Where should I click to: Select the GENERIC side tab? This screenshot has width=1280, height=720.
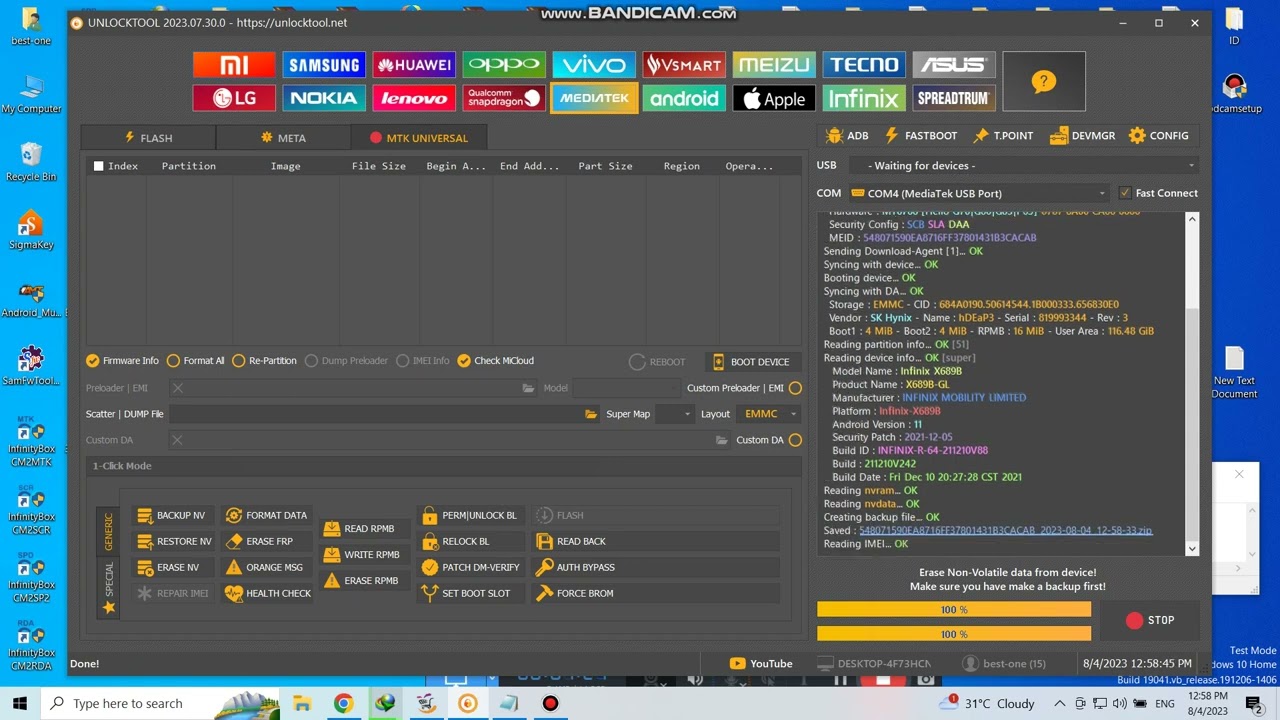tap(109, 531)
